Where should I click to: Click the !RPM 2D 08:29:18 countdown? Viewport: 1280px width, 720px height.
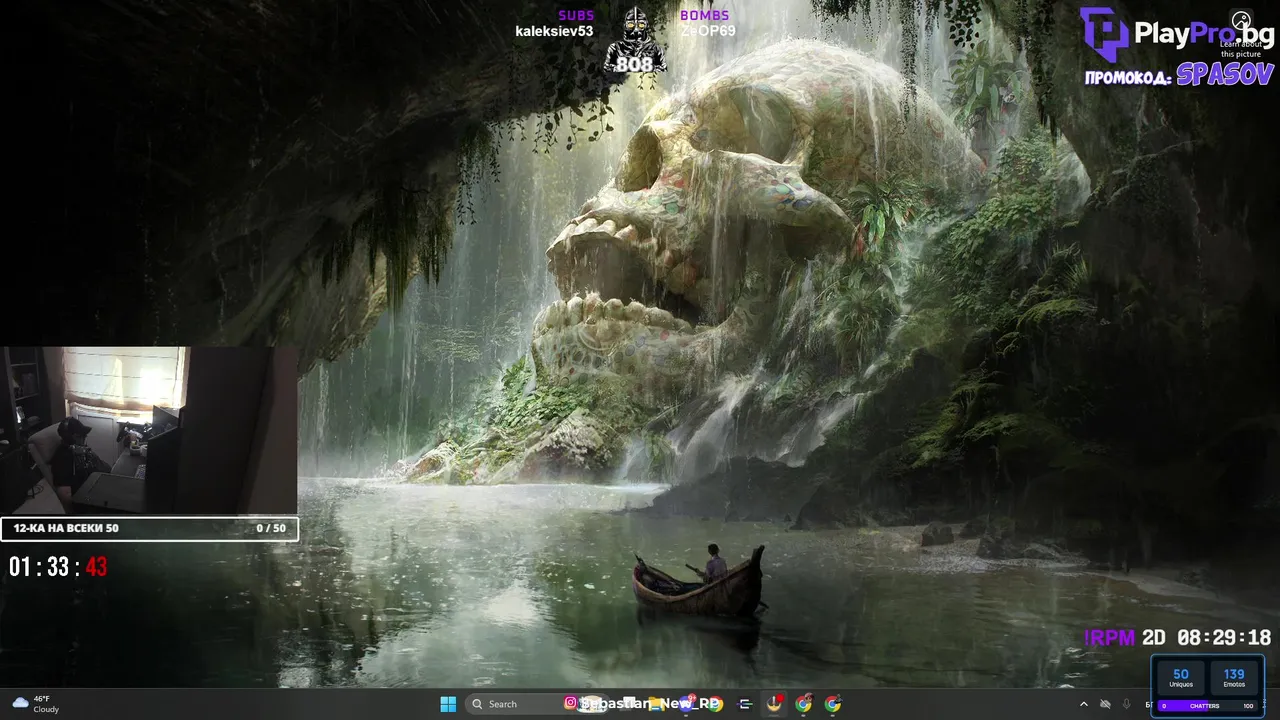point(1177,637)
